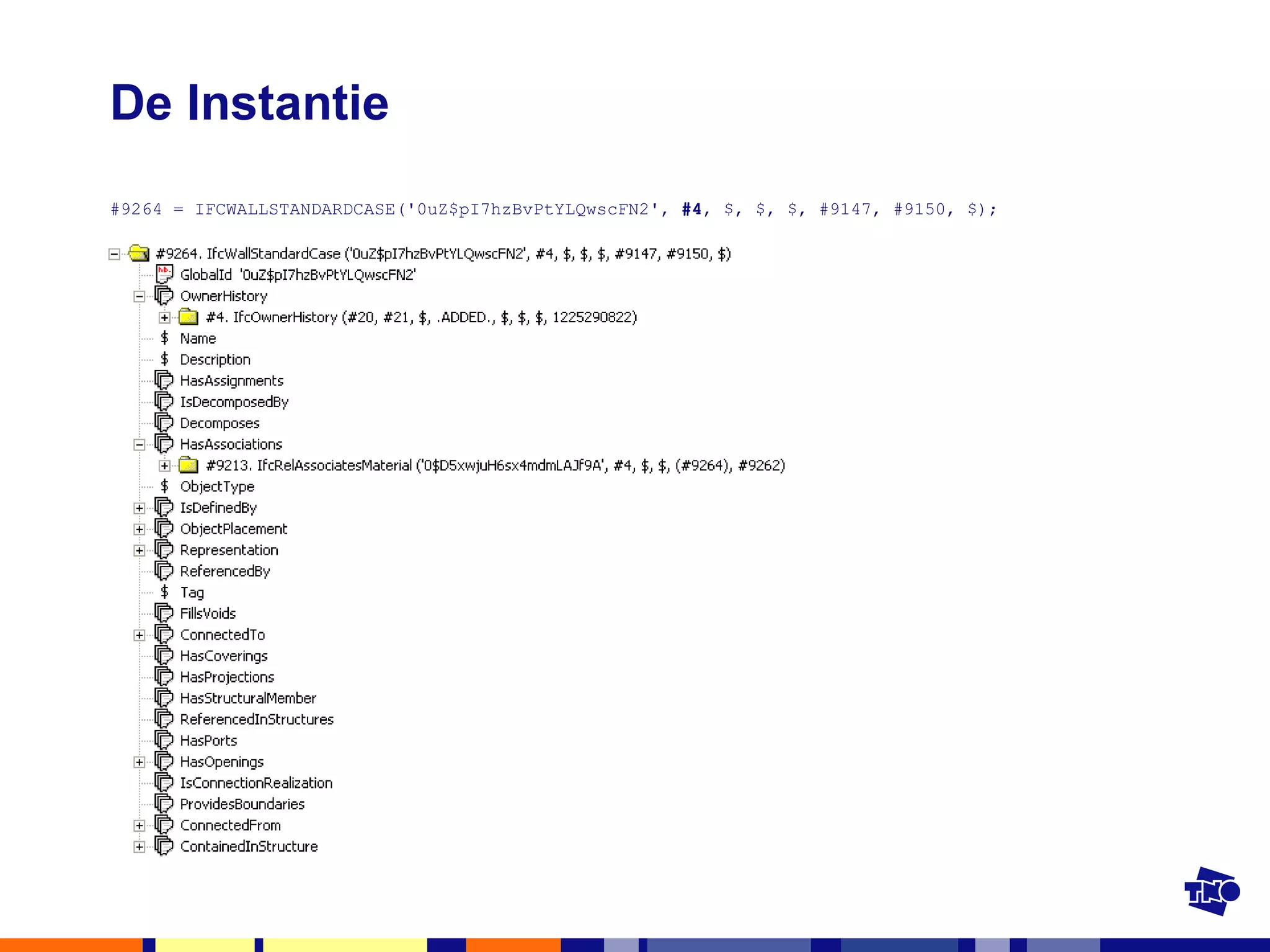
Task: Select the Tag row label
Action: click(x=192, y=593)
